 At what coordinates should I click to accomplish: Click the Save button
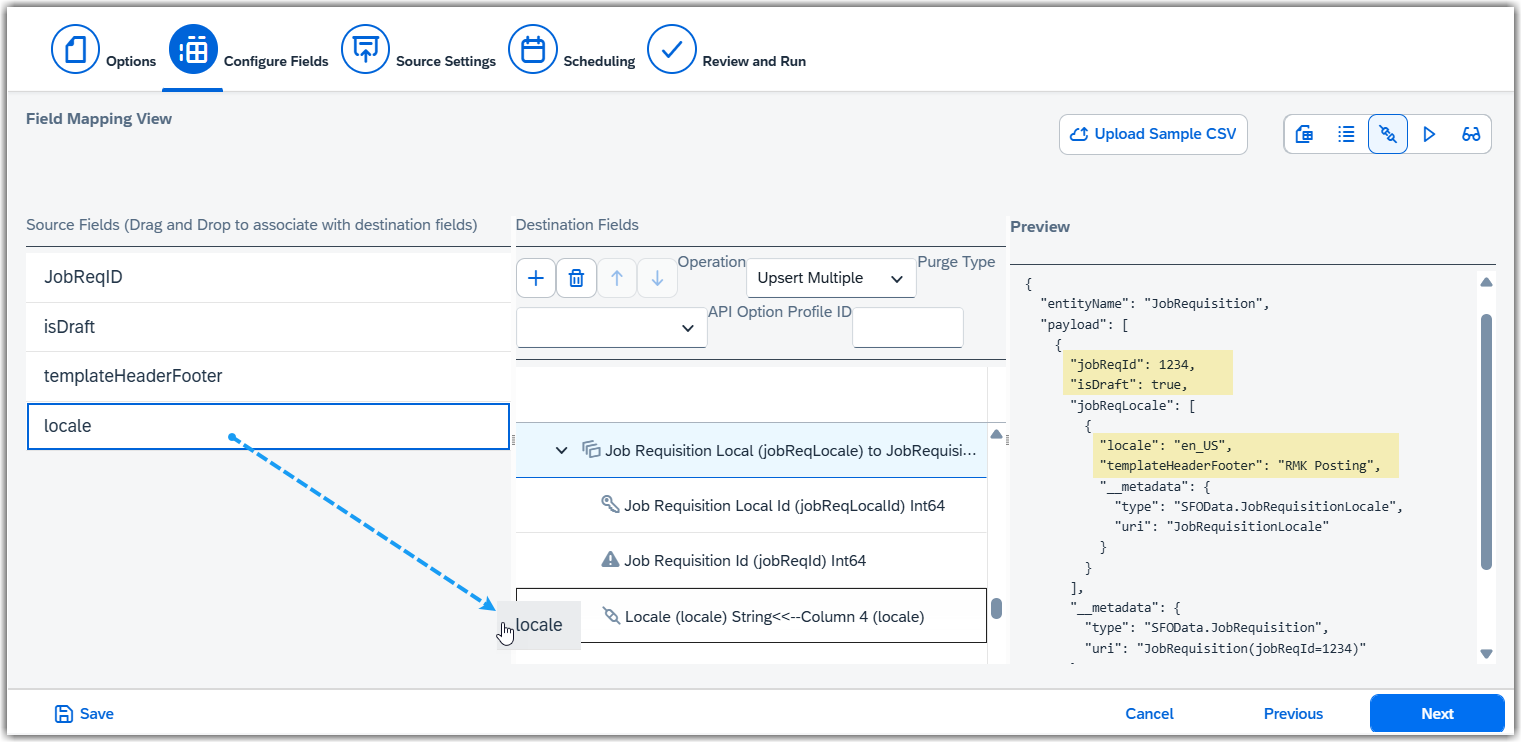pos(84,714)
